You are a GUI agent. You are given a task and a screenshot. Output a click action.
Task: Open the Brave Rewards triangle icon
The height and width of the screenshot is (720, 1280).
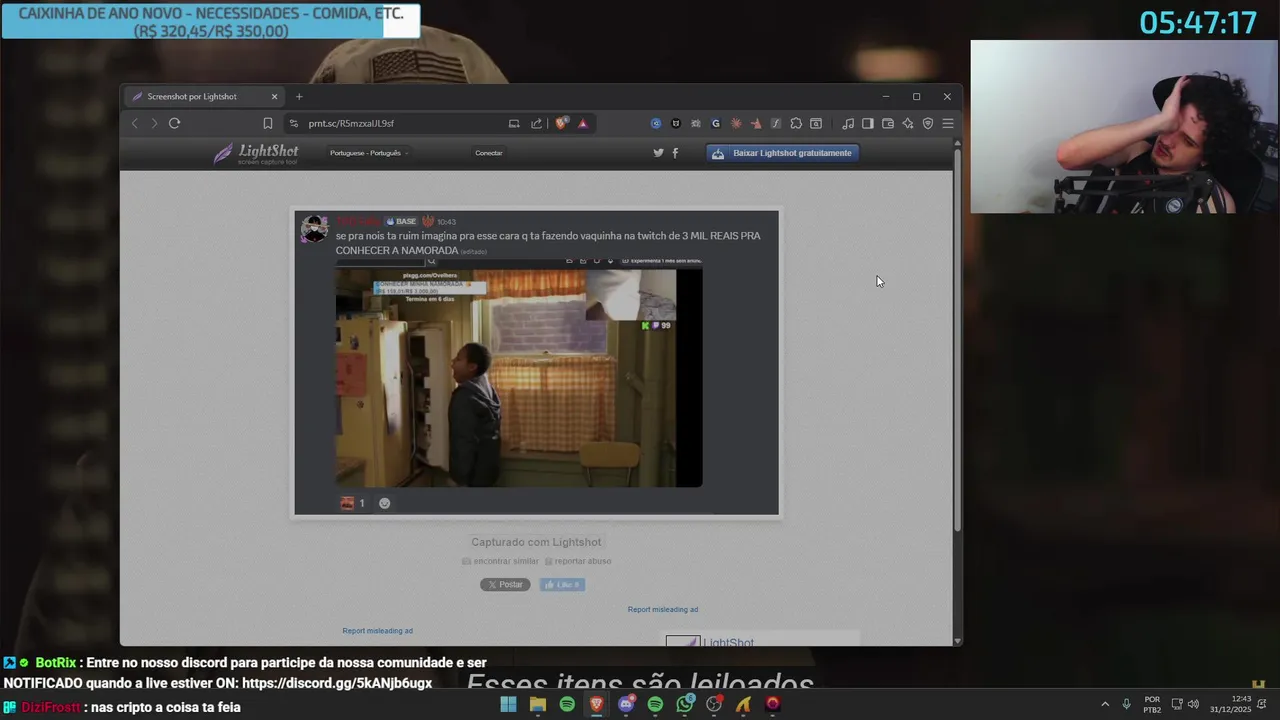pyautogui.click(x=582, y=123)
